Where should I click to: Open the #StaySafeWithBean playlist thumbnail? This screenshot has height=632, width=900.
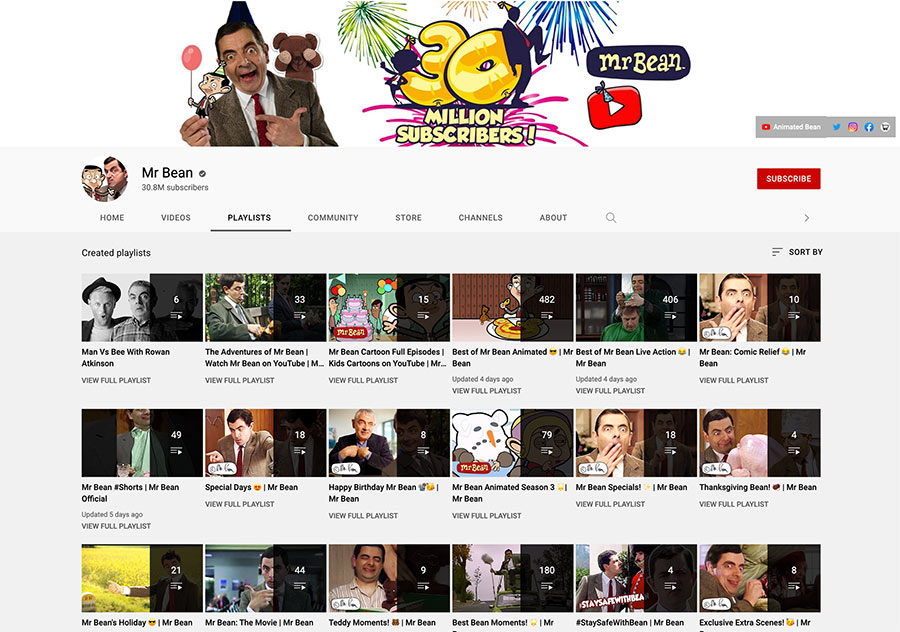pos(636,579)
